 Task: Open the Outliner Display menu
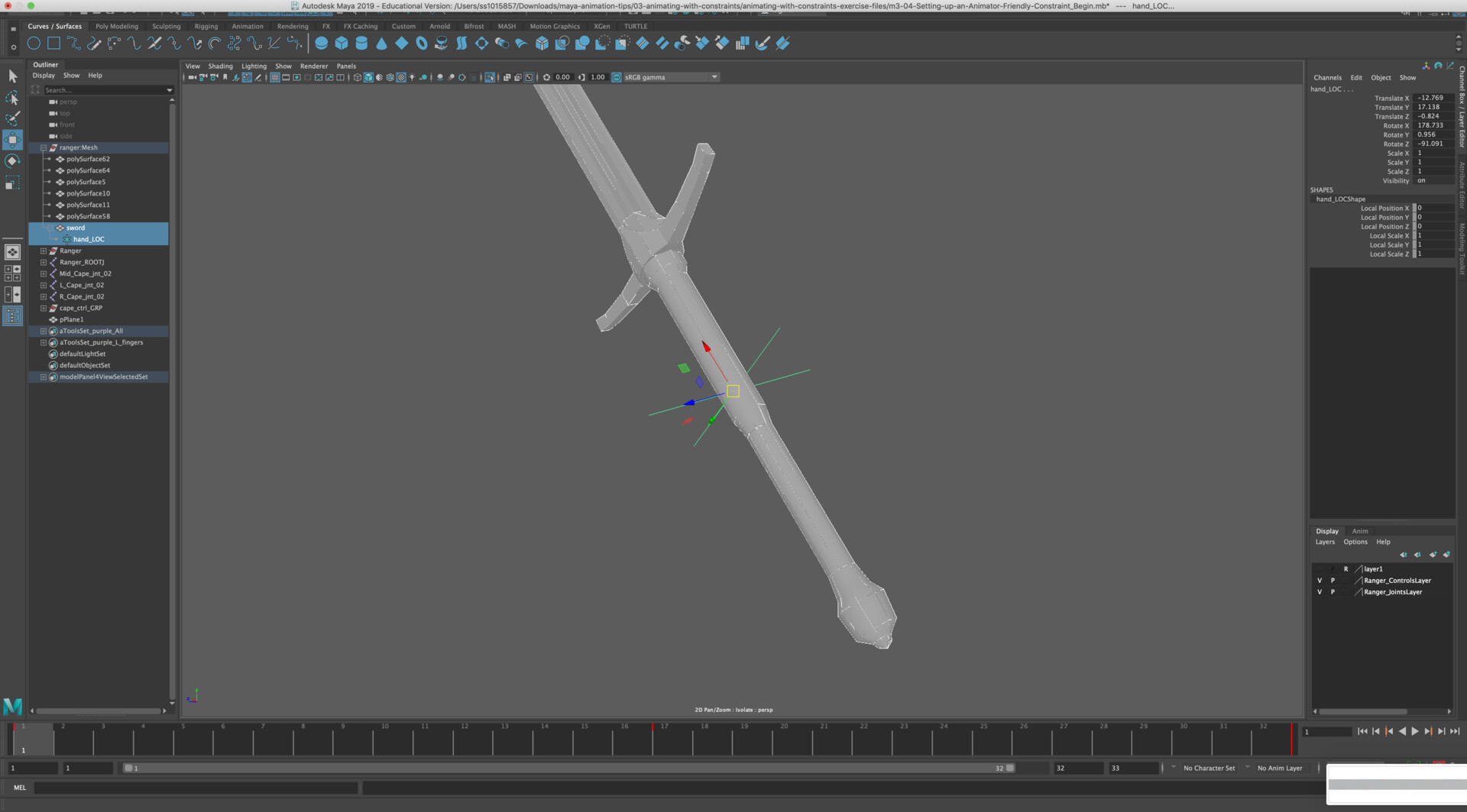44,76
